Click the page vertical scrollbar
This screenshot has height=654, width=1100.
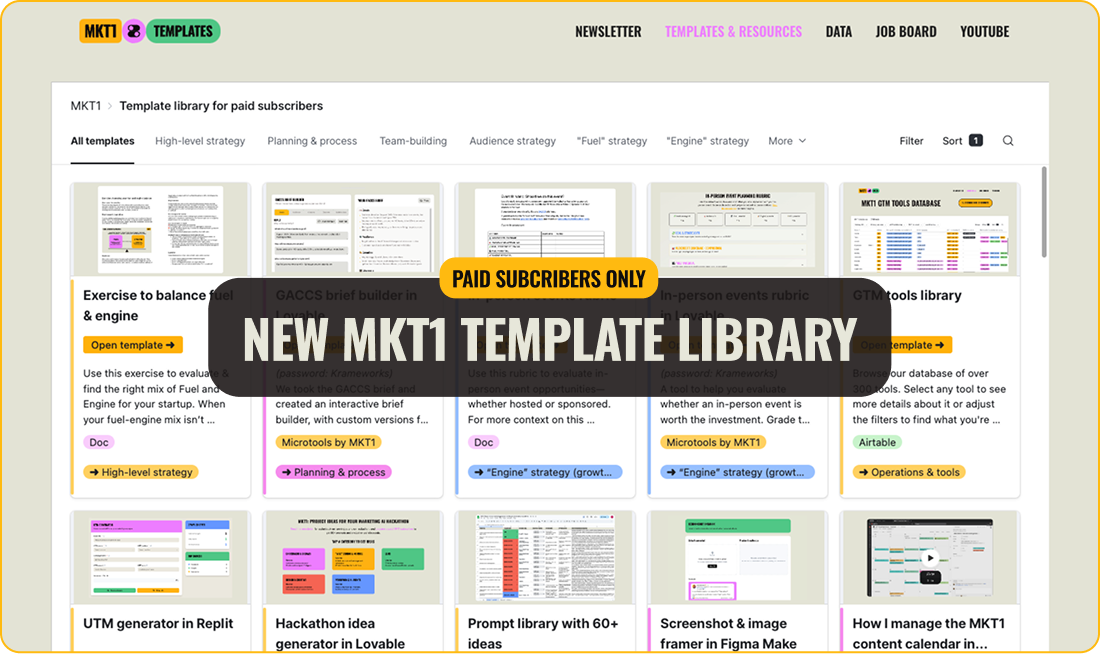(x=1043, y=212)
